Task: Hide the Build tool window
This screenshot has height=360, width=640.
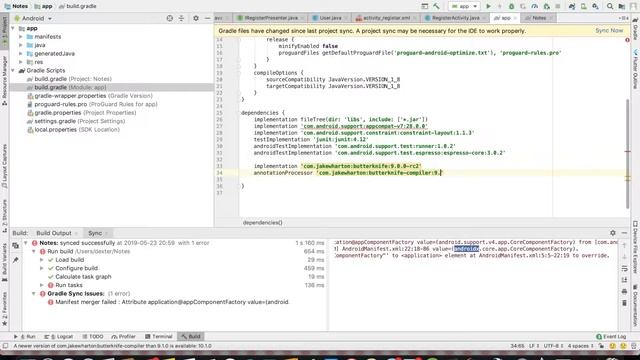Action: [624, 233]
